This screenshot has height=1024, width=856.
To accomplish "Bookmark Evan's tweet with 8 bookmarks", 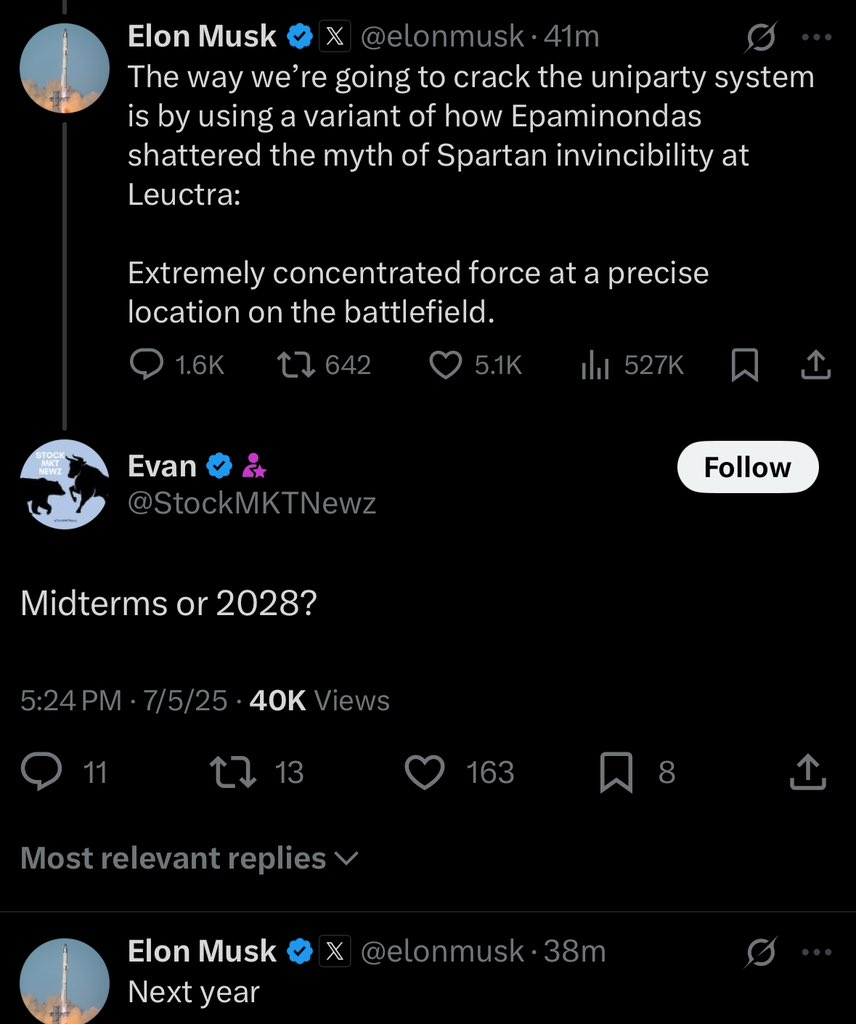I will tap(616, 771).
